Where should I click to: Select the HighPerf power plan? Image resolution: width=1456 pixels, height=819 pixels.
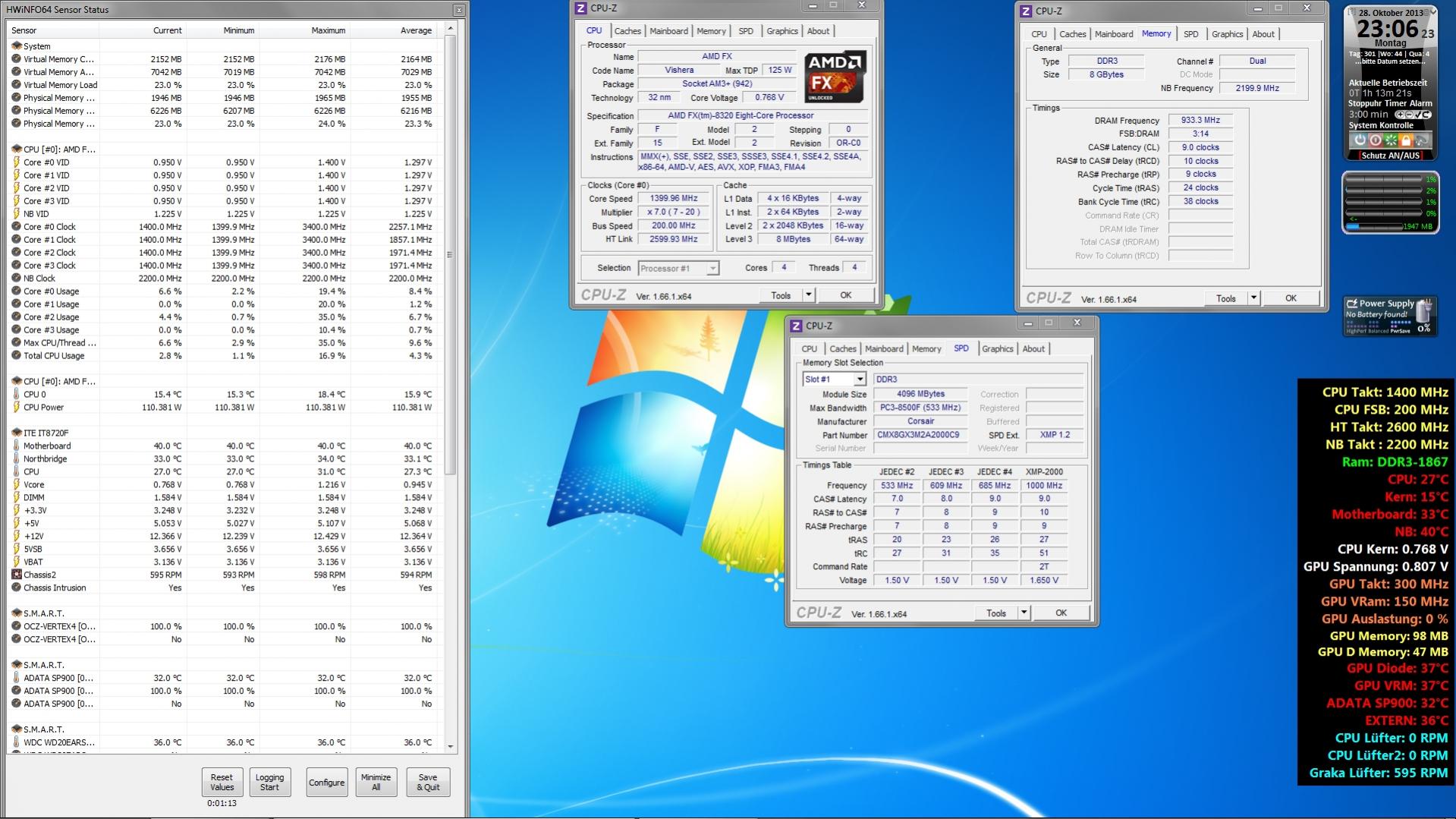coord(1355,332)
